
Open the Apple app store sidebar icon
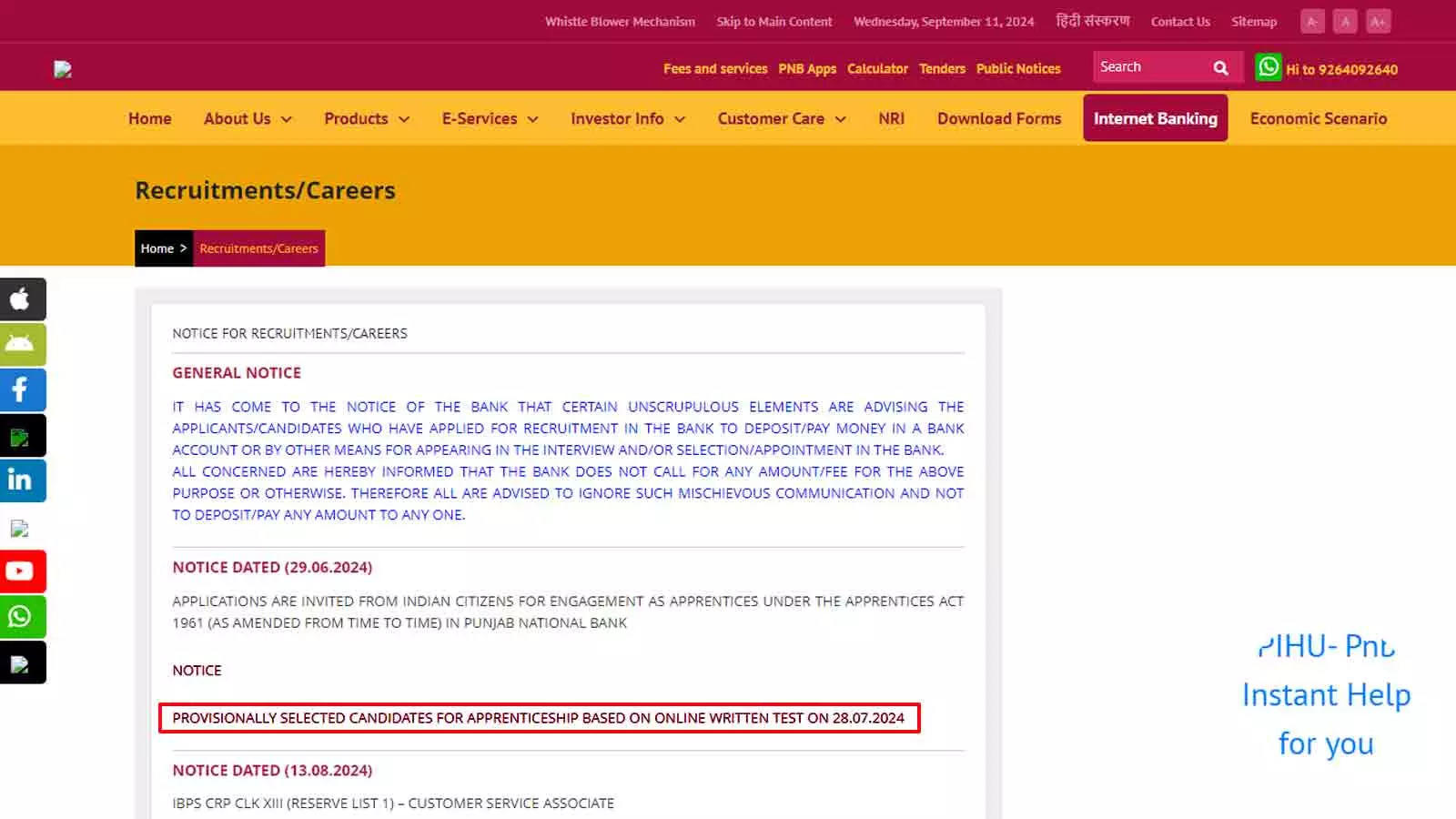pos(22,299)
